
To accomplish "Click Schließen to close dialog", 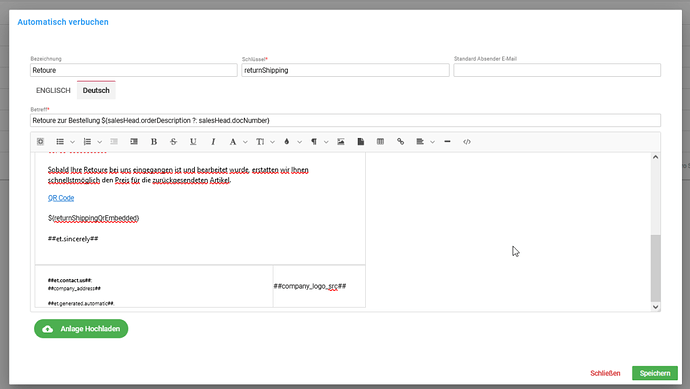I will pyautogui.click(x=605, y=373).
